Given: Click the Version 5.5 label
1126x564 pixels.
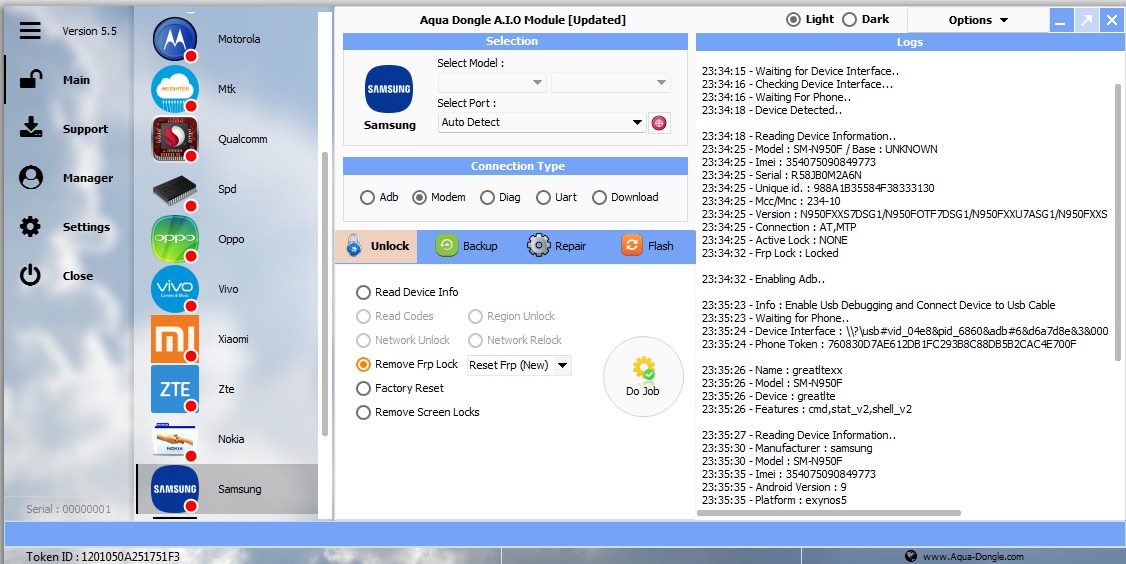Looking at the screenshot, I should point(89,31).
